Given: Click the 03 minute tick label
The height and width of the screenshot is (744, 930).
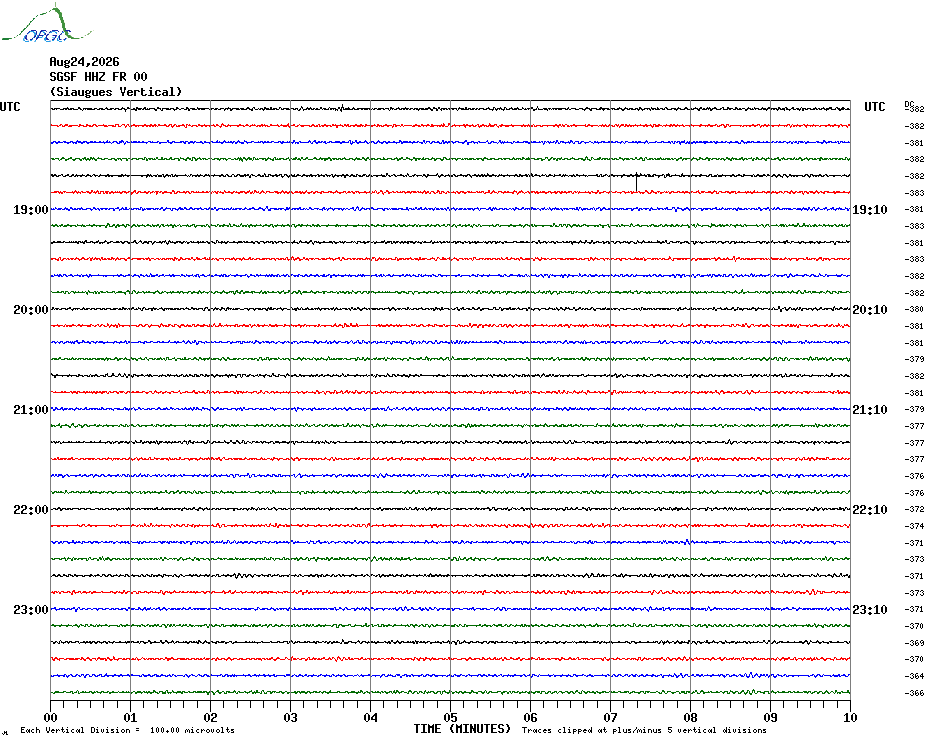Looking at the screenshot, I should tap(290, 718).
